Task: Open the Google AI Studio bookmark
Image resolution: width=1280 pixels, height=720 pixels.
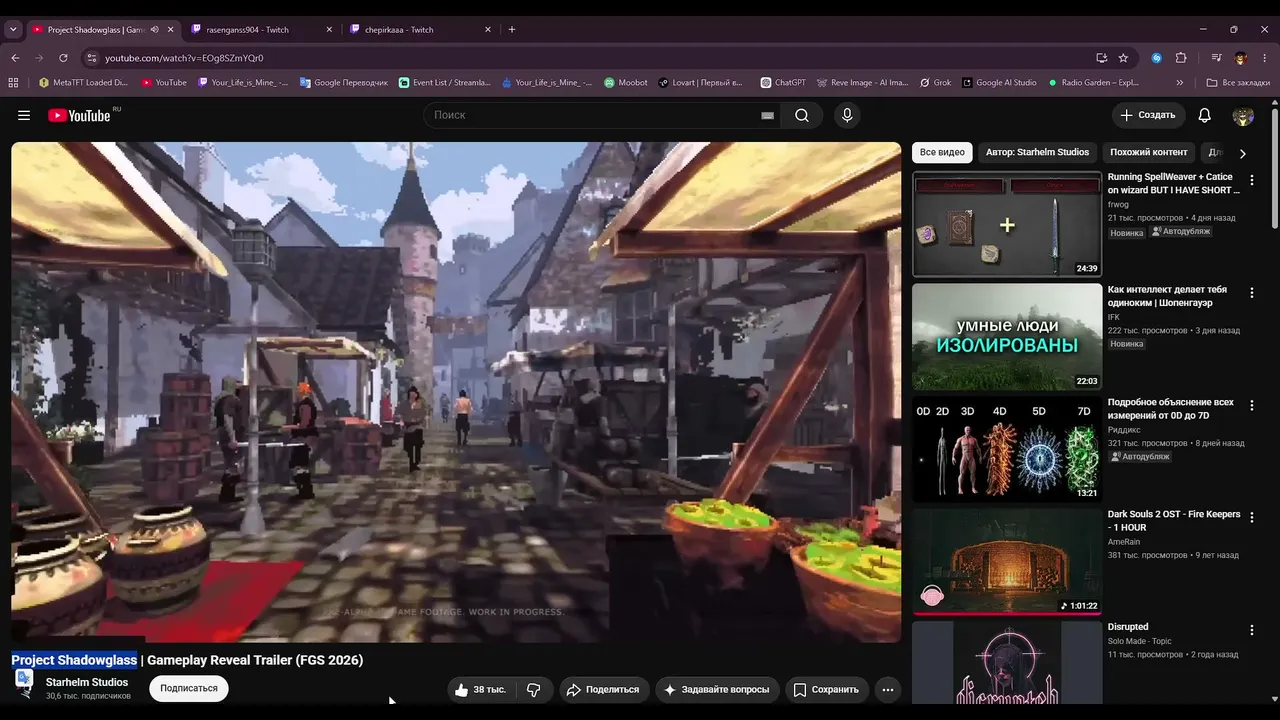Action: (999, 83)
